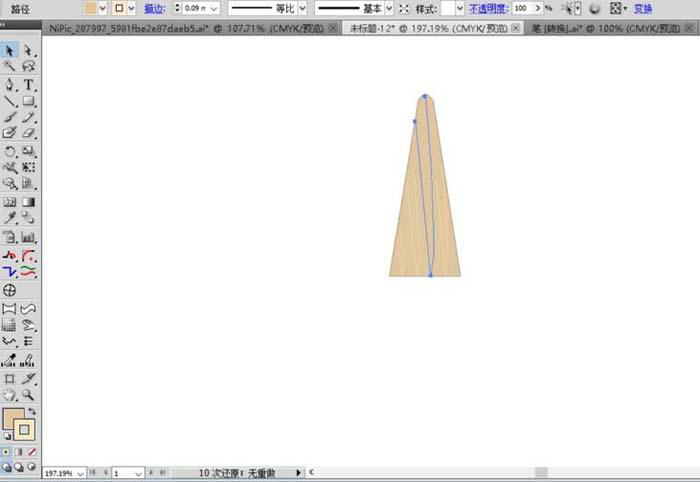The width and height of the screenshot is (700, 482).
Task: Open the 变换 transform panel link
Action: (643, 8)
